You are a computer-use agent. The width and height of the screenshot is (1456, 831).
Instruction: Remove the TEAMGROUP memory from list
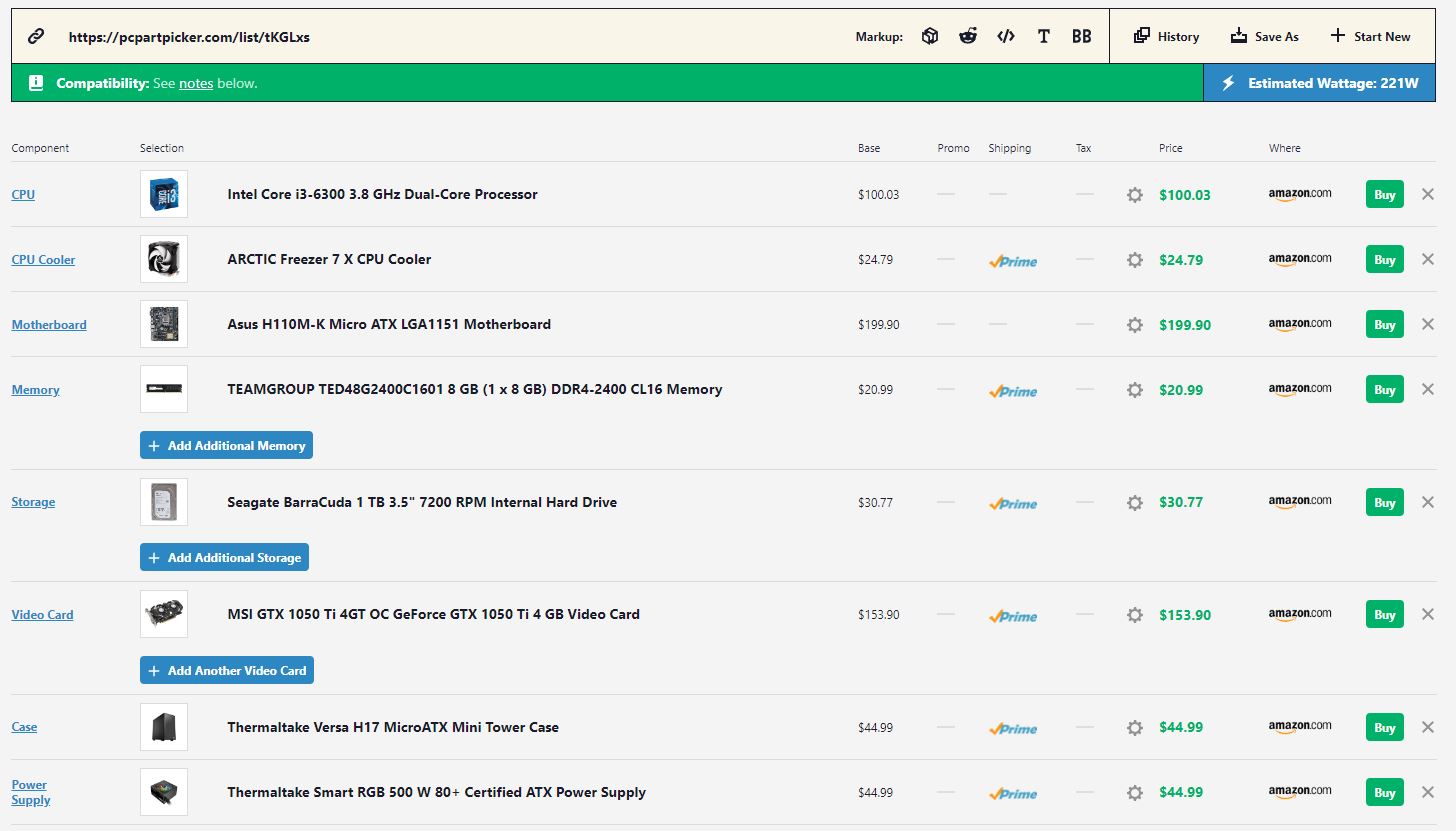point(1428,390)
